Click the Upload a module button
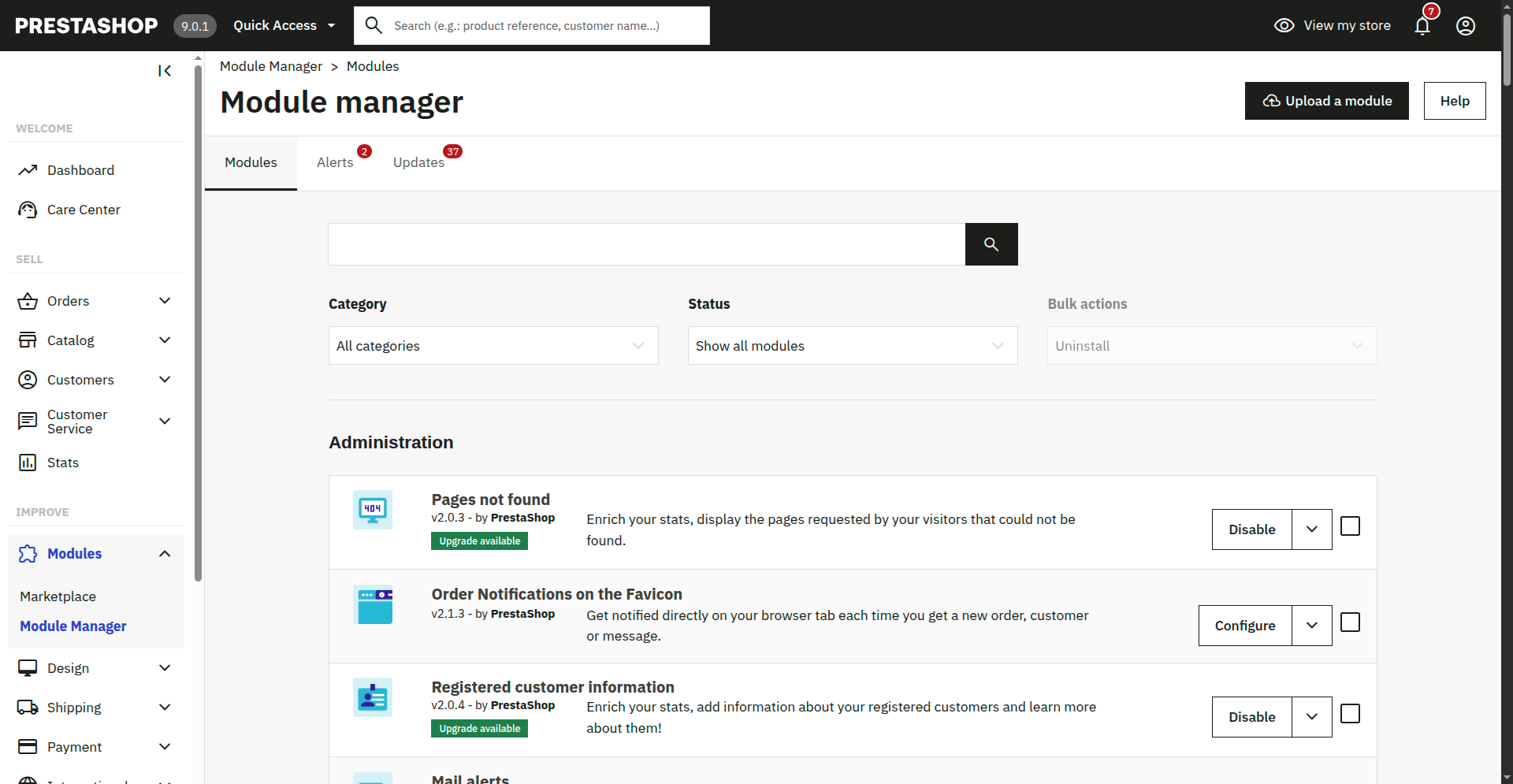 [x=1327, y=101]
